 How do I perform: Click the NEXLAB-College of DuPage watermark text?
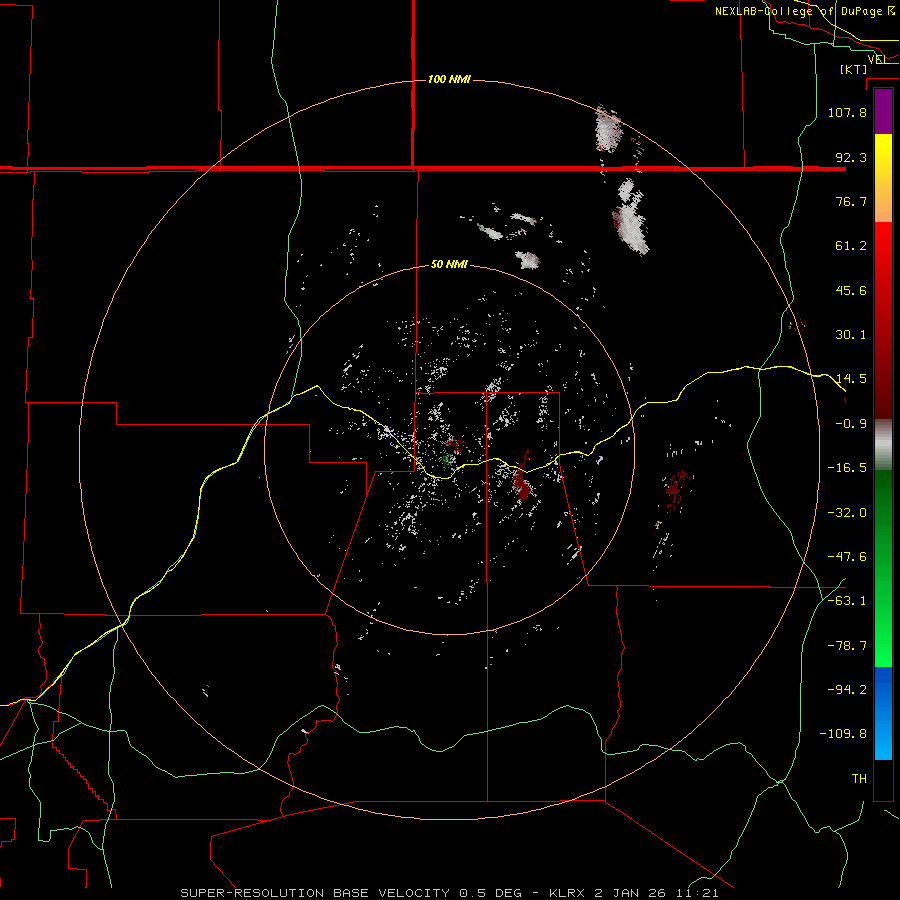click(805, 11)
